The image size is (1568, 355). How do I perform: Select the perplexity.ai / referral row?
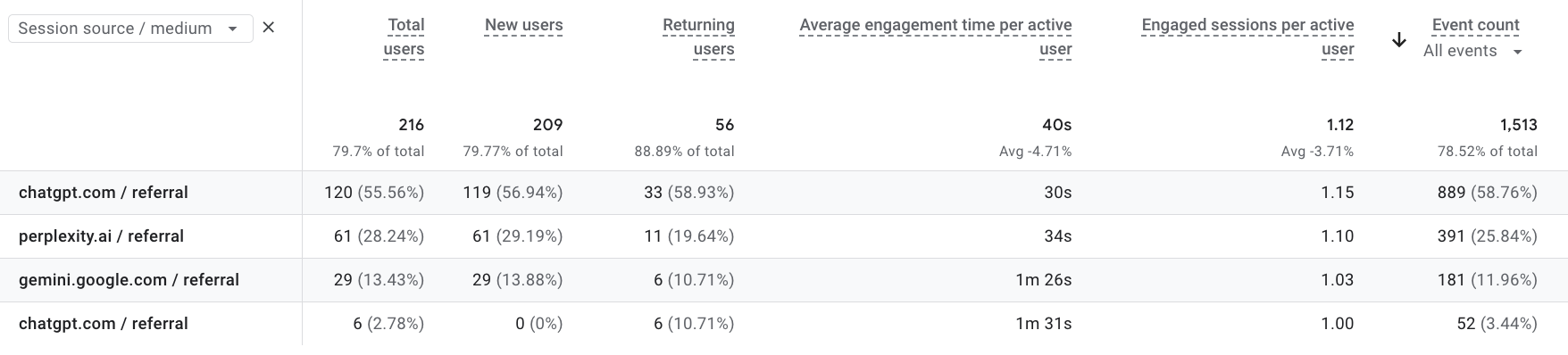(x=784, y=236)
